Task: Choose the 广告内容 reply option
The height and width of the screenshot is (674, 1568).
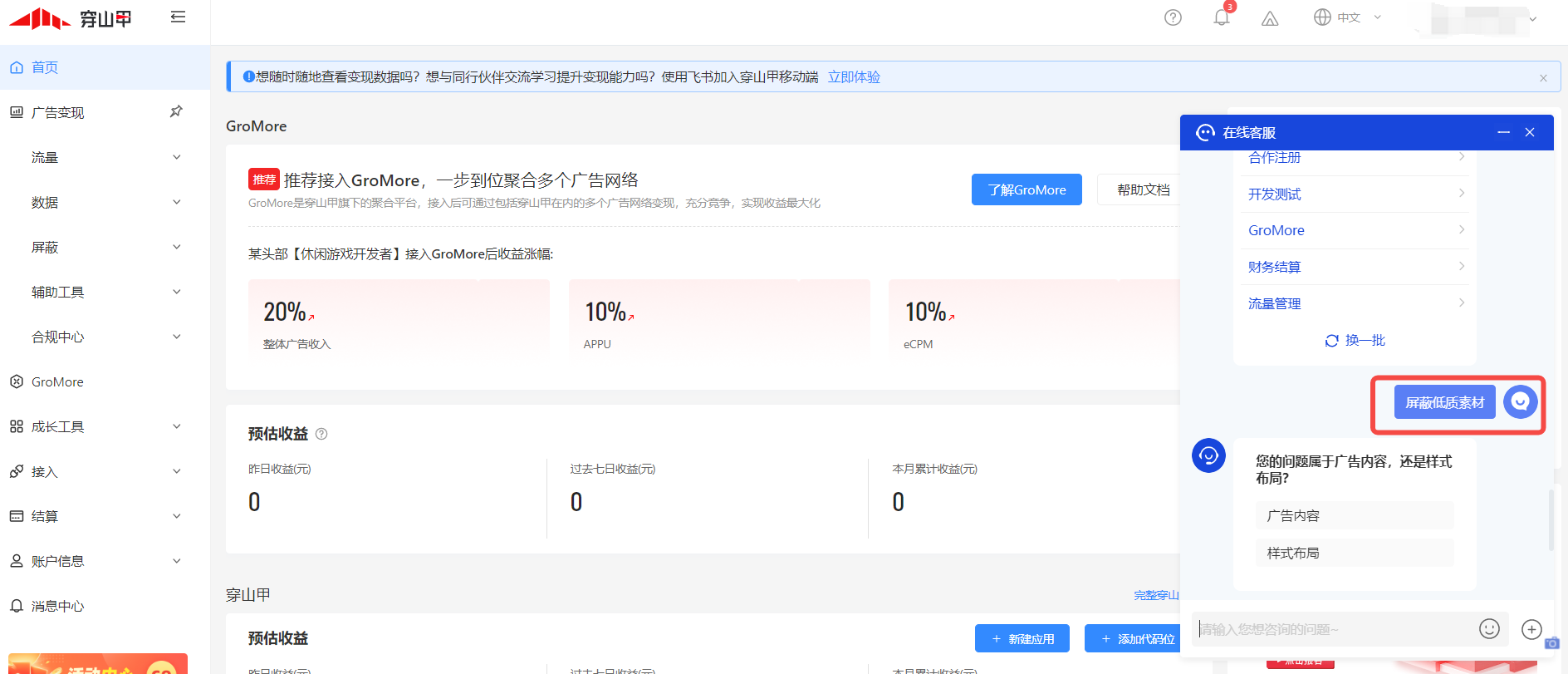Action: click(x=1355, y=515)
